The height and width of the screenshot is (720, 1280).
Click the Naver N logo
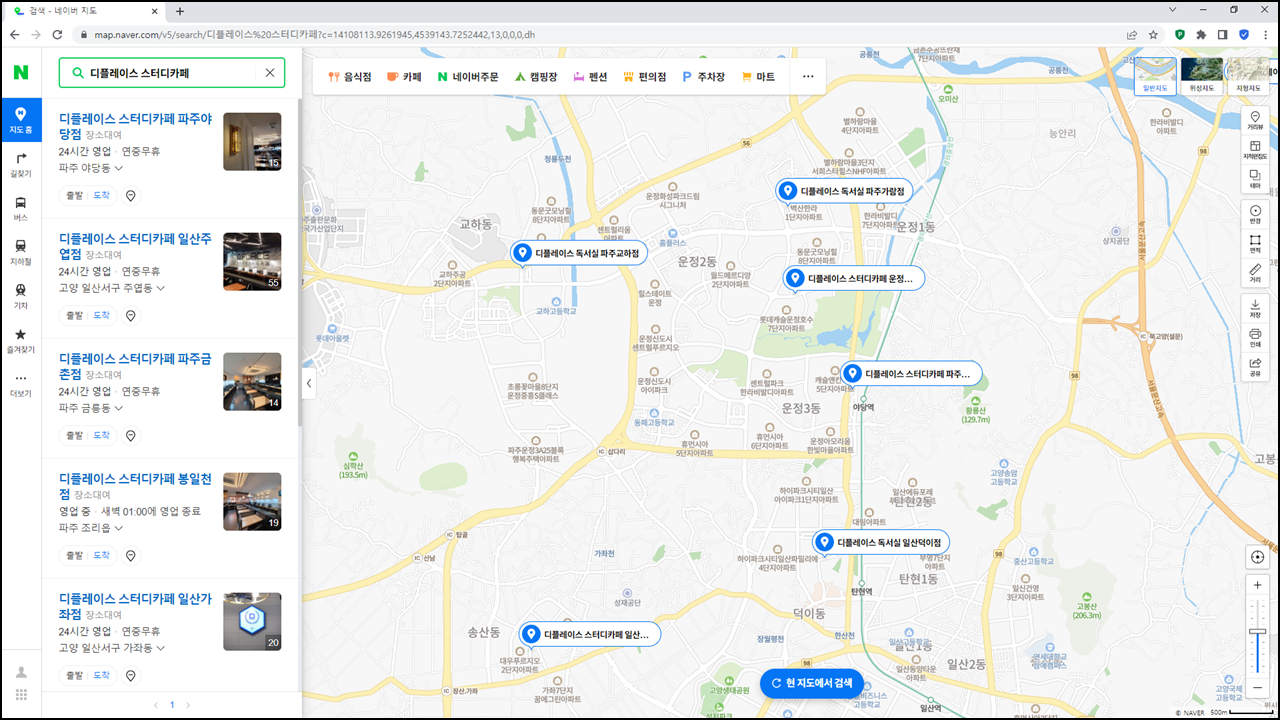point(21,72)
